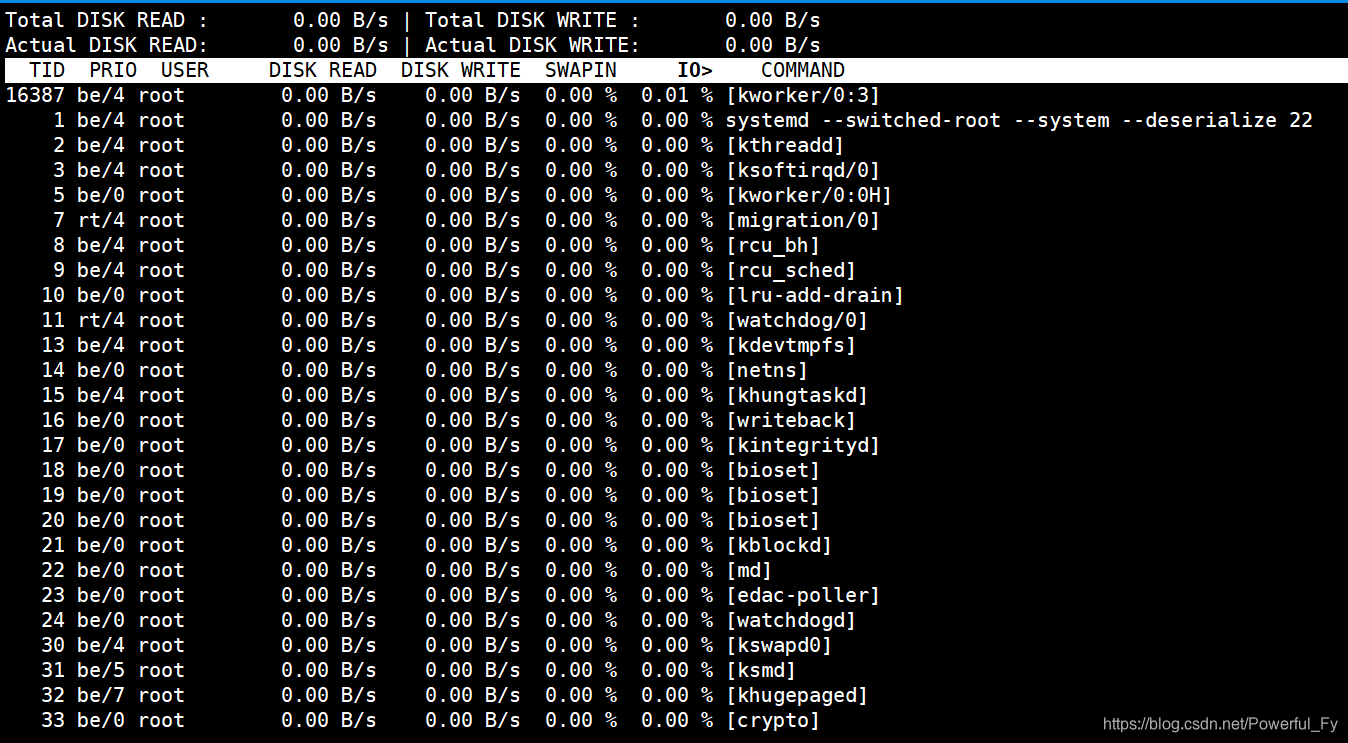This screenshot has height=743, width=1348.
Task: Click the SWAPIN column header
Action: tap(580, 70)
